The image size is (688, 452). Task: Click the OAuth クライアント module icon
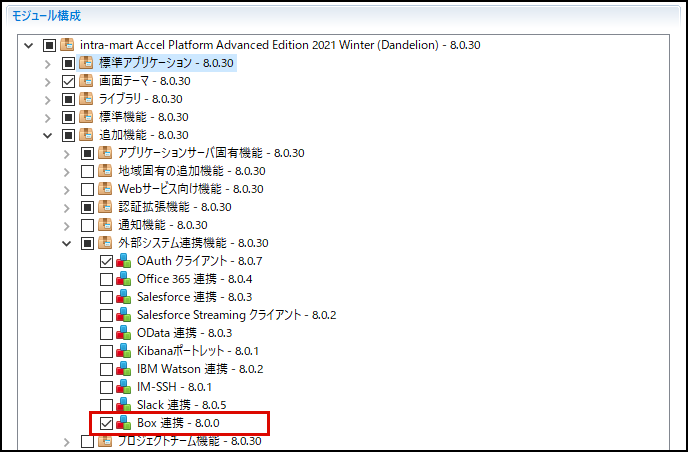(124, 261)
